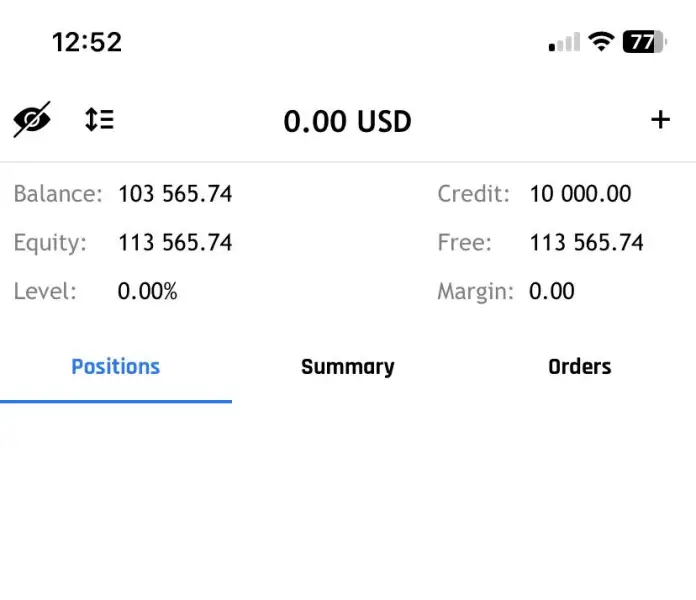Select the Orders tab
The height and width of the screenshot is (600, 696).
pyautogui.click(x=579, y=367)
